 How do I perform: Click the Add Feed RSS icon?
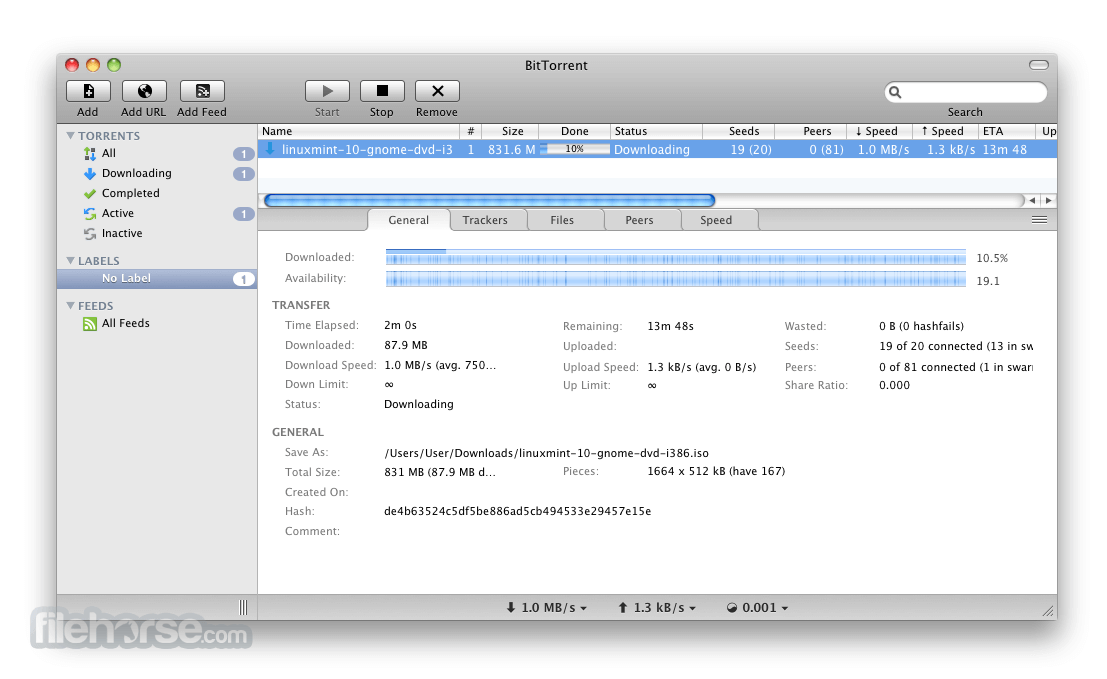coord(202,91)
